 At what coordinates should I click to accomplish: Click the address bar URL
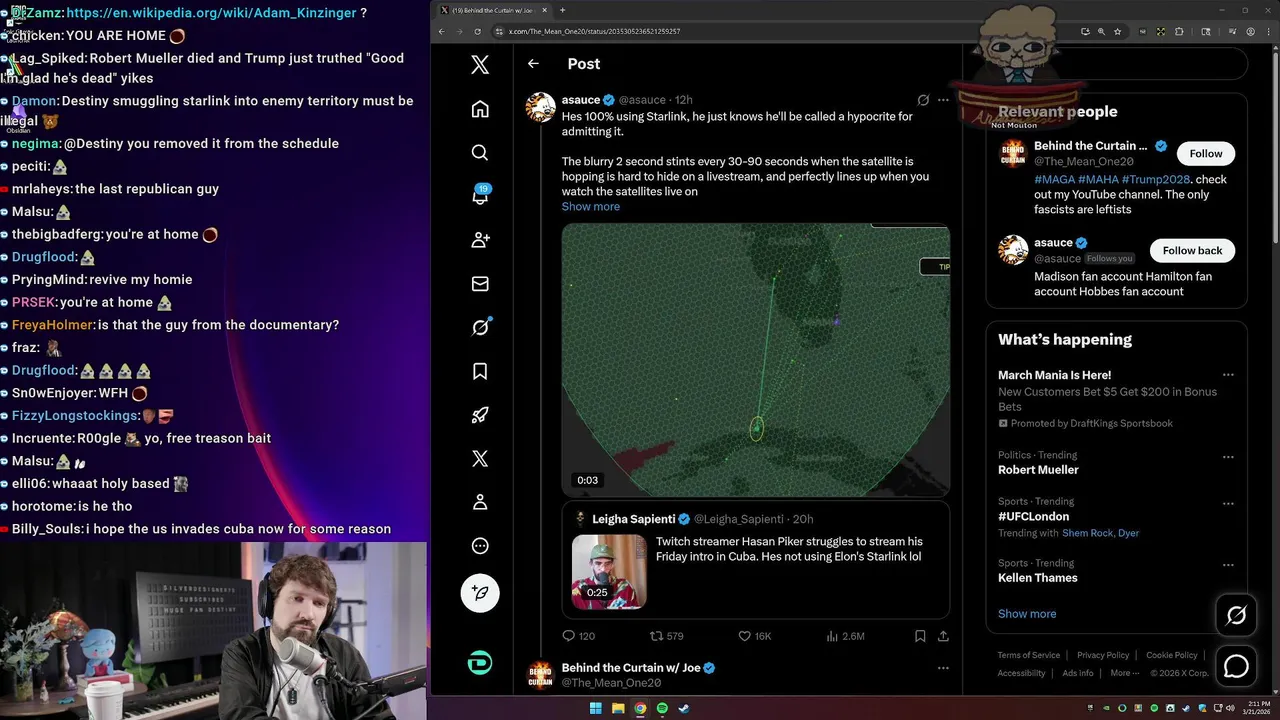pyautogui.click(x=594, y=31)
